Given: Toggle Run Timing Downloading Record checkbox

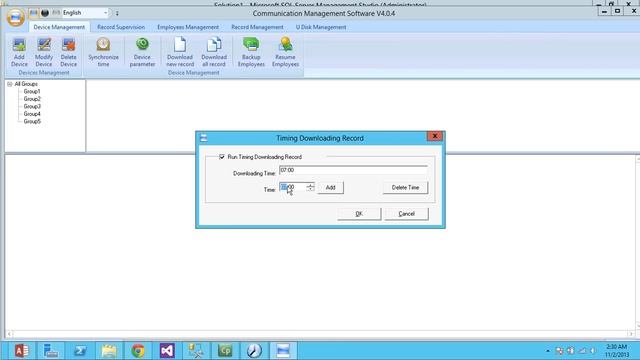Looking at the screenshot, I should coord(222,157).
